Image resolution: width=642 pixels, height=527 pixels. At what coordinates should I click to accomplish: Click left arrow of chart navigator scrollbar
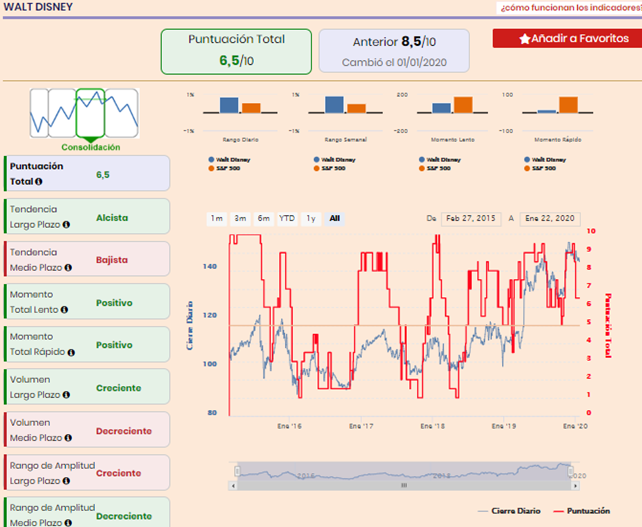[x=233, y=486]
